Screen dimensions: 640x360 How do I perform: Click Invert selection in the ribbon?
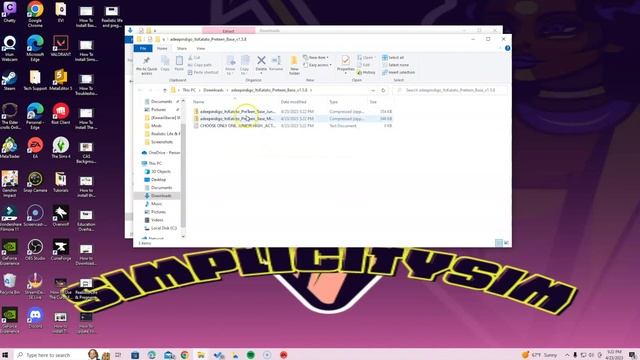pos(398,72)
